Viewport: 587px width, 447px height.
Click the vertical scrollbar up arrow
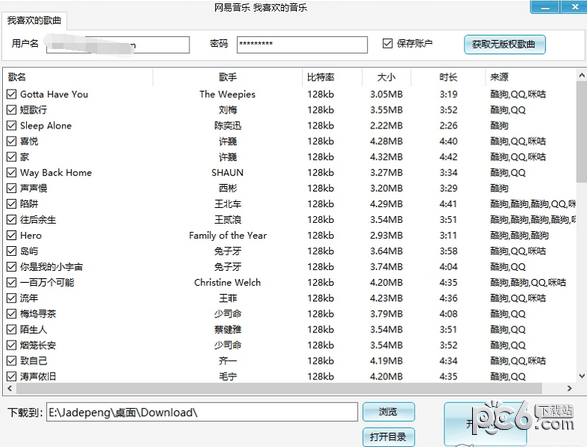tap(581, 75)
